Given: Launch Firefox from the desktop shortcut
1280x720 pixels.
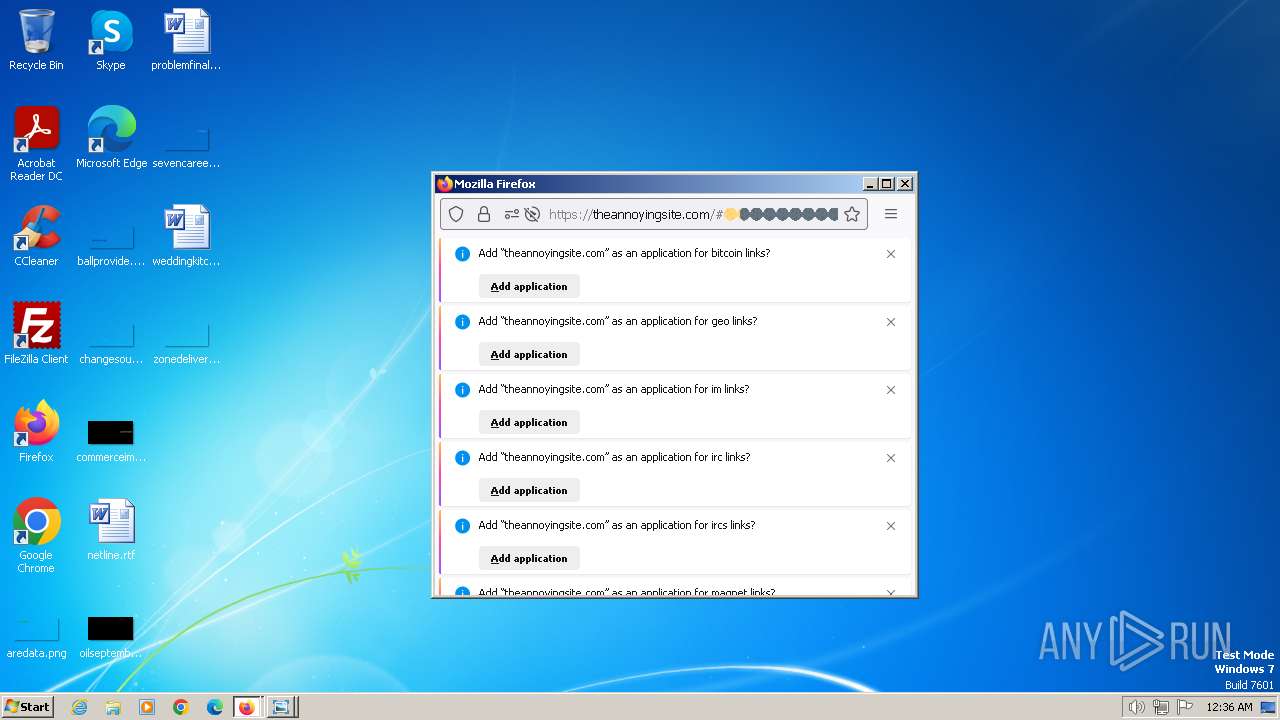Looking at the screenshot, I should click(x=36, y=432).
